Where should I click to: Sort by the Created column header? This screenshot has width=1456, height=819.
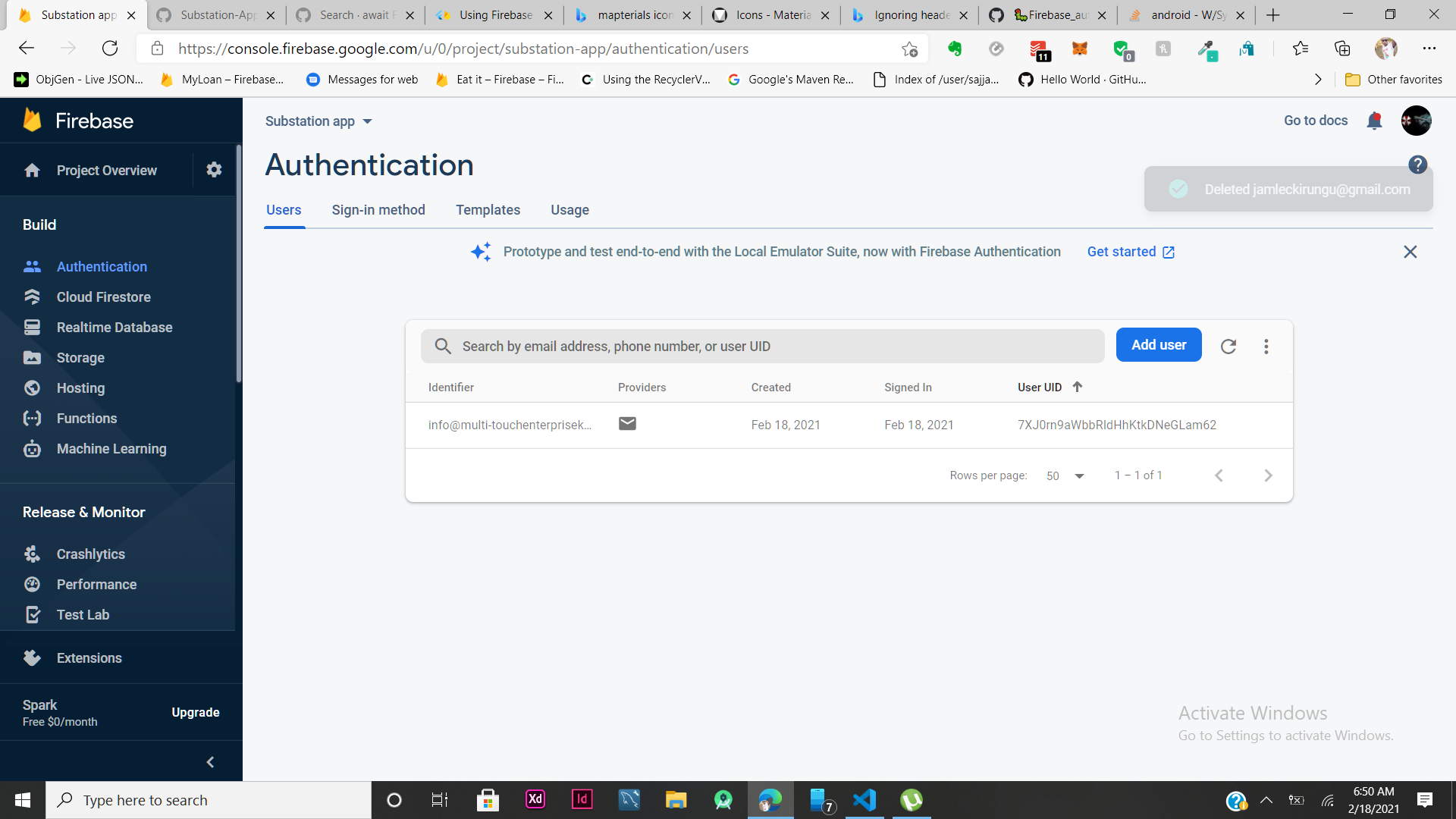(770, 388)
